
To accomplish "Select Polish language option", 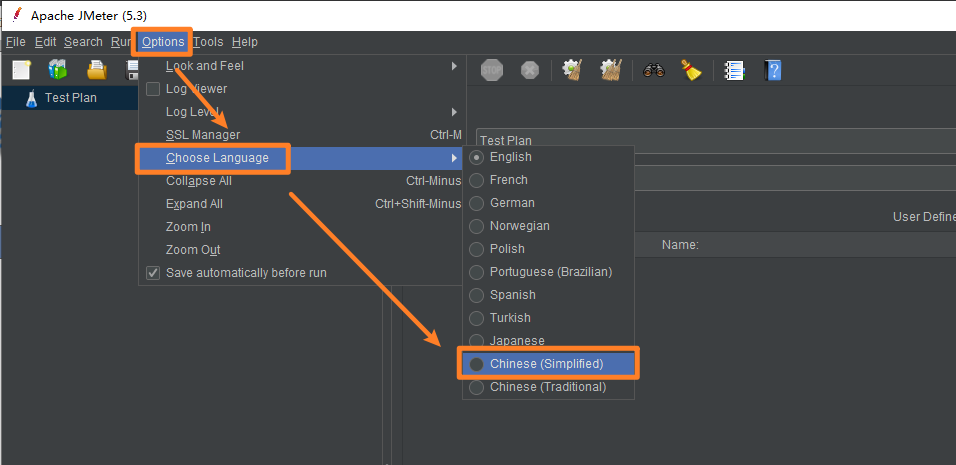I will click(549, 249).
